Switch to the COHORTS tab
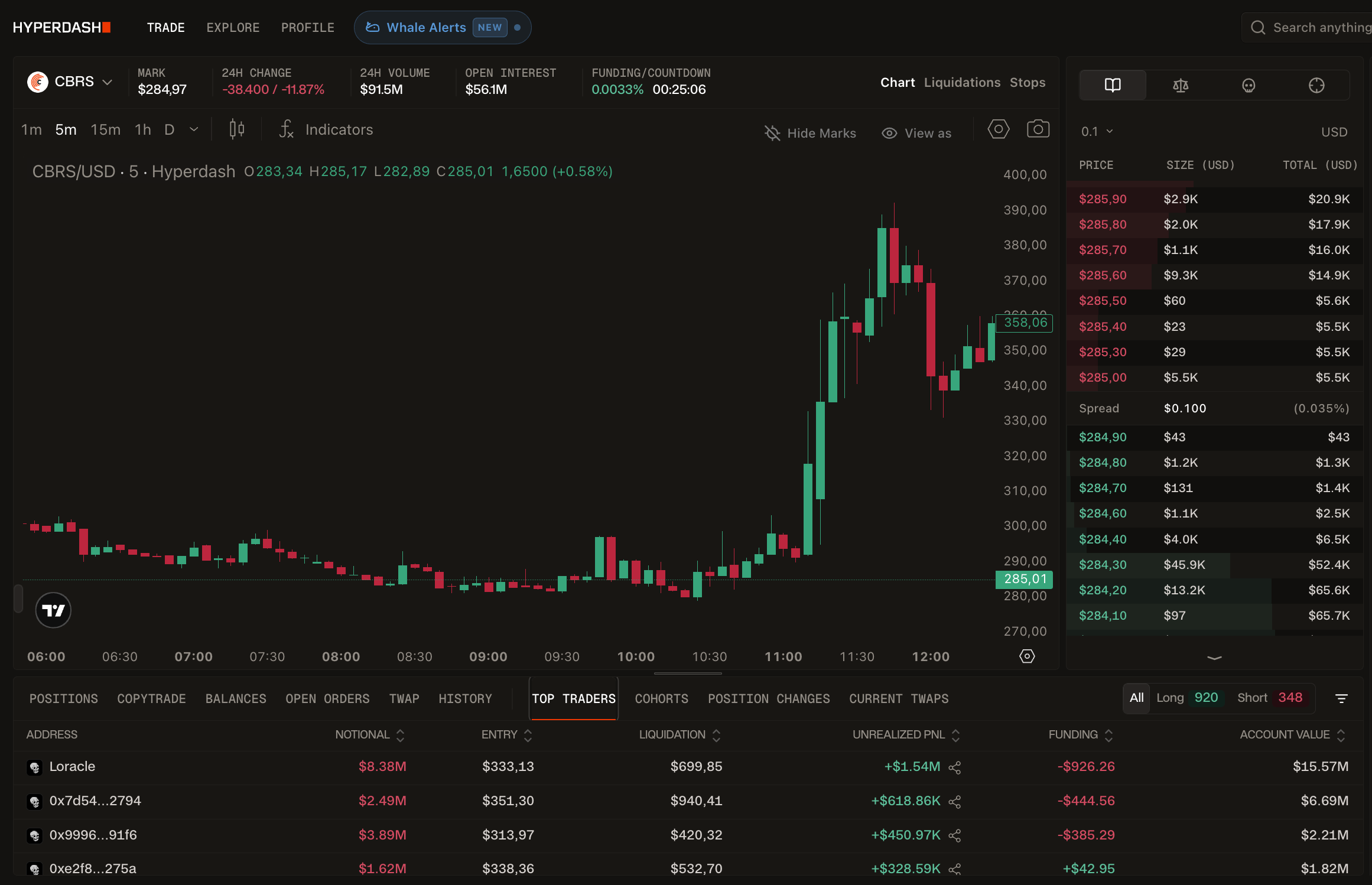Viewport: 1372px width, 885px height. pyautogui.click(x=661, y=698)
